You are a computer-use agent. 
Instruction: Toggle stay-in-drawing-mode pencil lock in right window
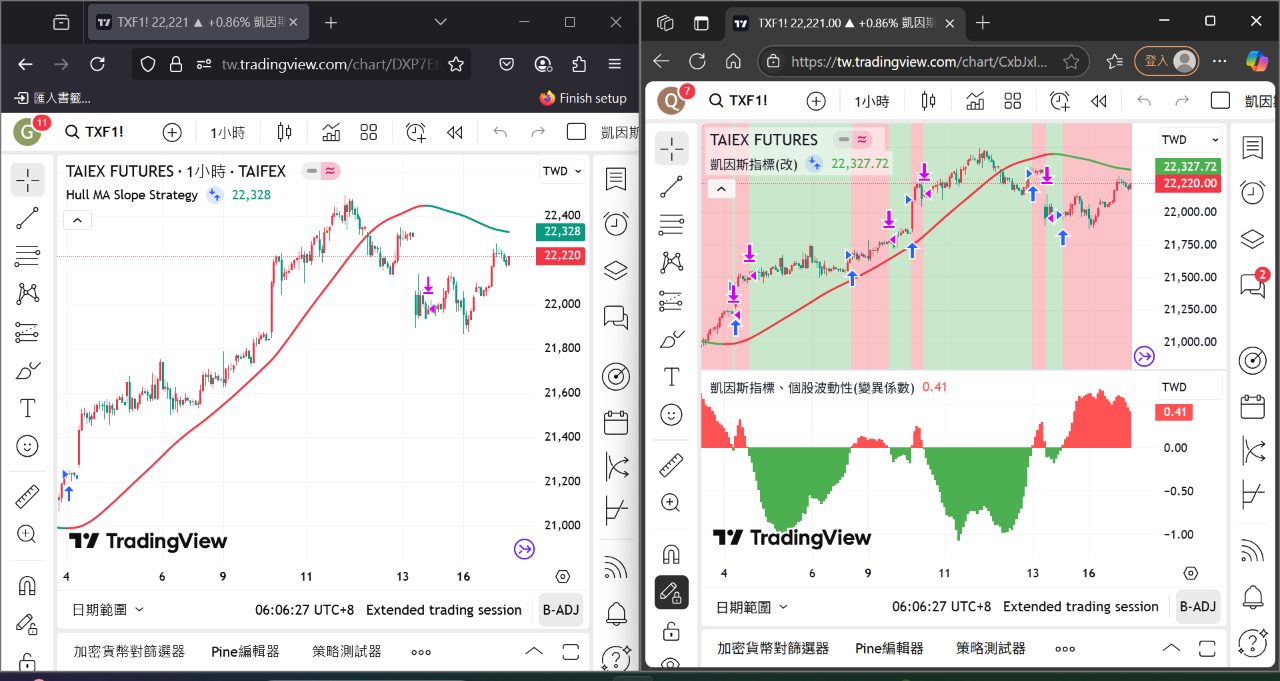[672, 592]
